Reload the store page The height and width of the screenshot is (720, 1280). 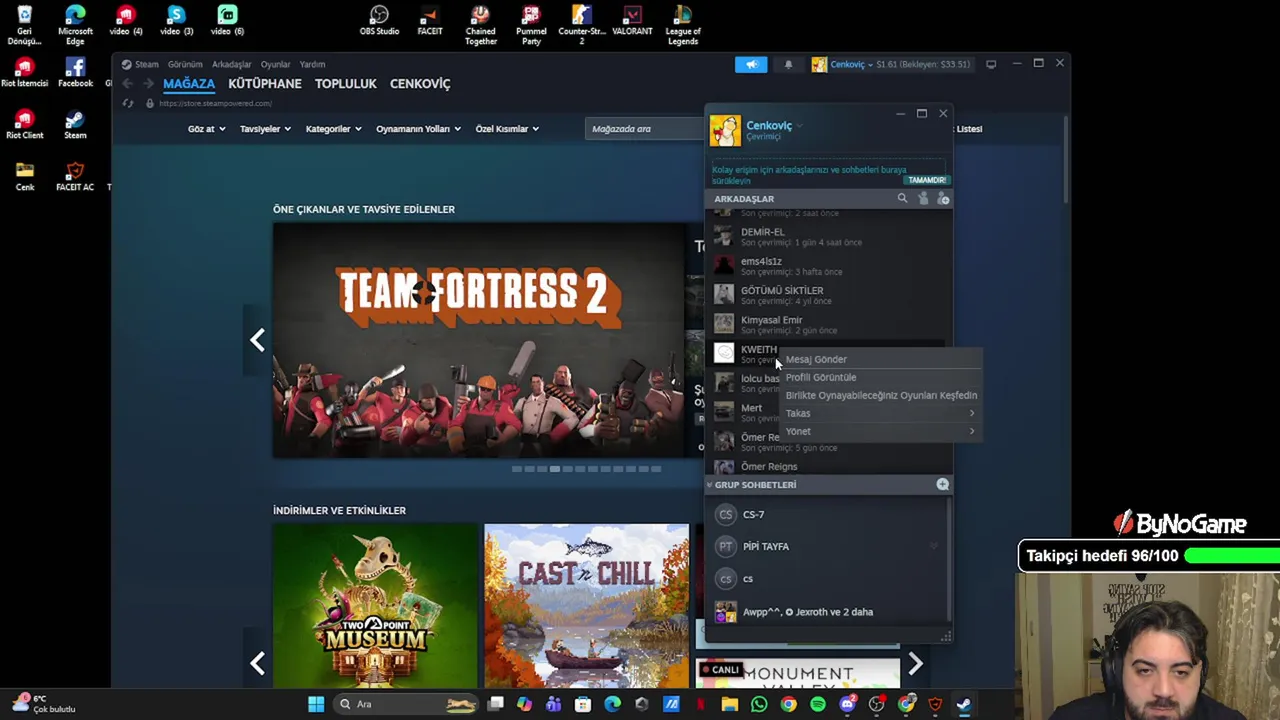127,103
